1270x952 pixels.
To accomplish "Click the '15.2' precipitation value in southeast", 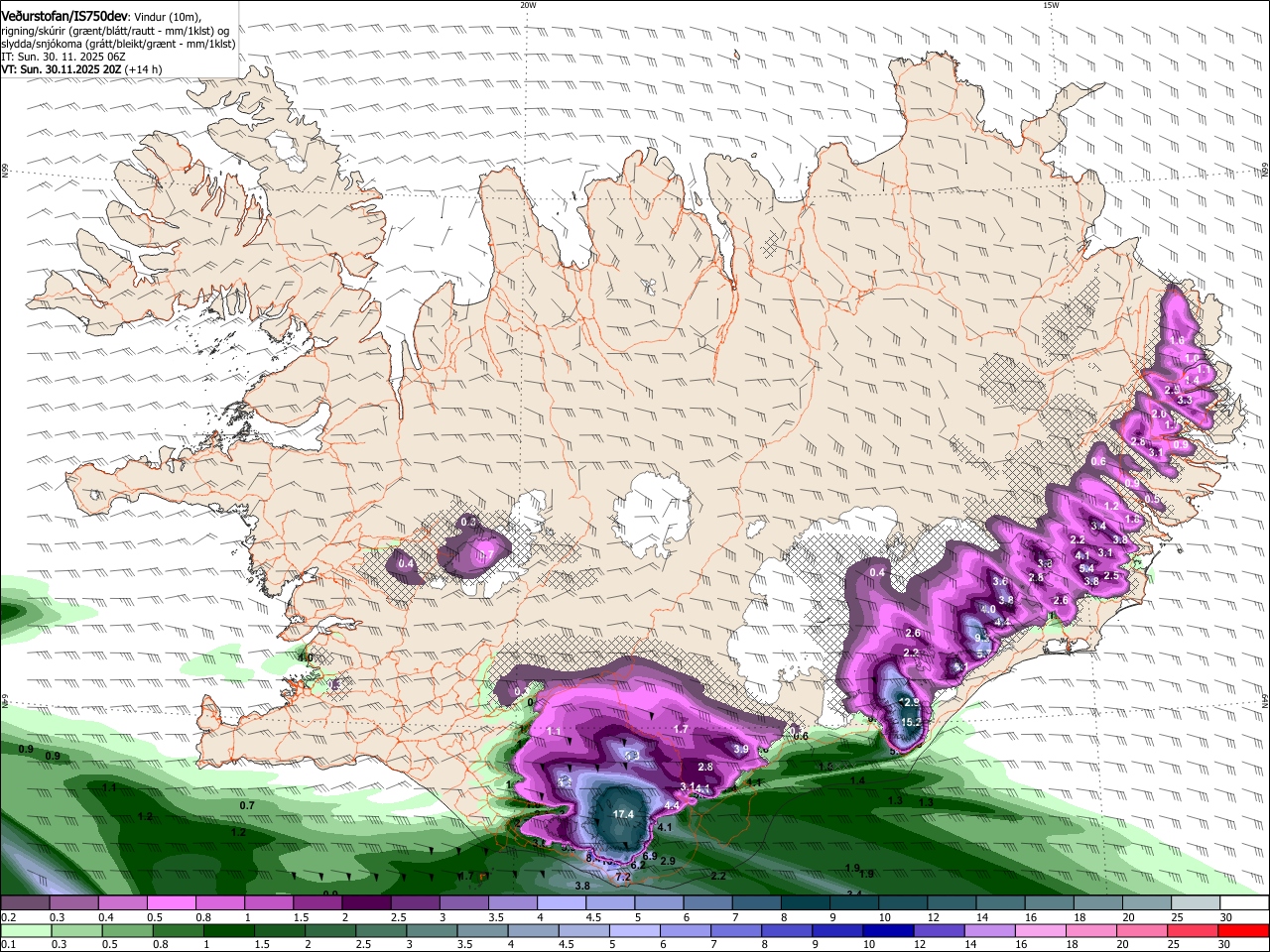I will pos(912,722).
